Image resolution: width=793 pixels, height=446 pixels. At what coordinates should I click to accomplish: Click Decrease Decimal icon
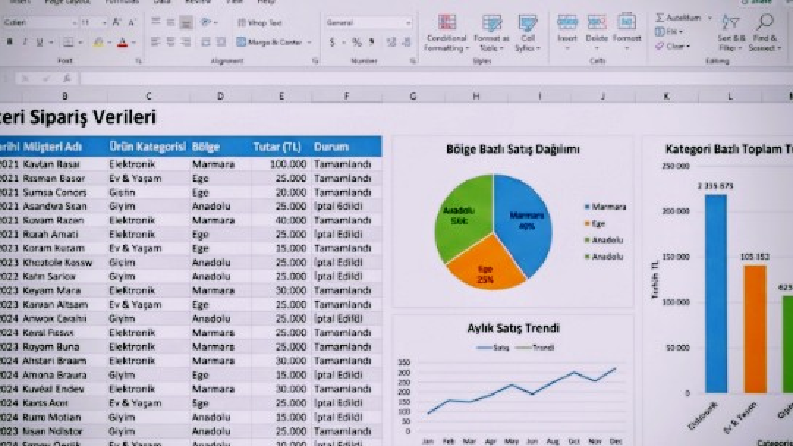(407, 42)
